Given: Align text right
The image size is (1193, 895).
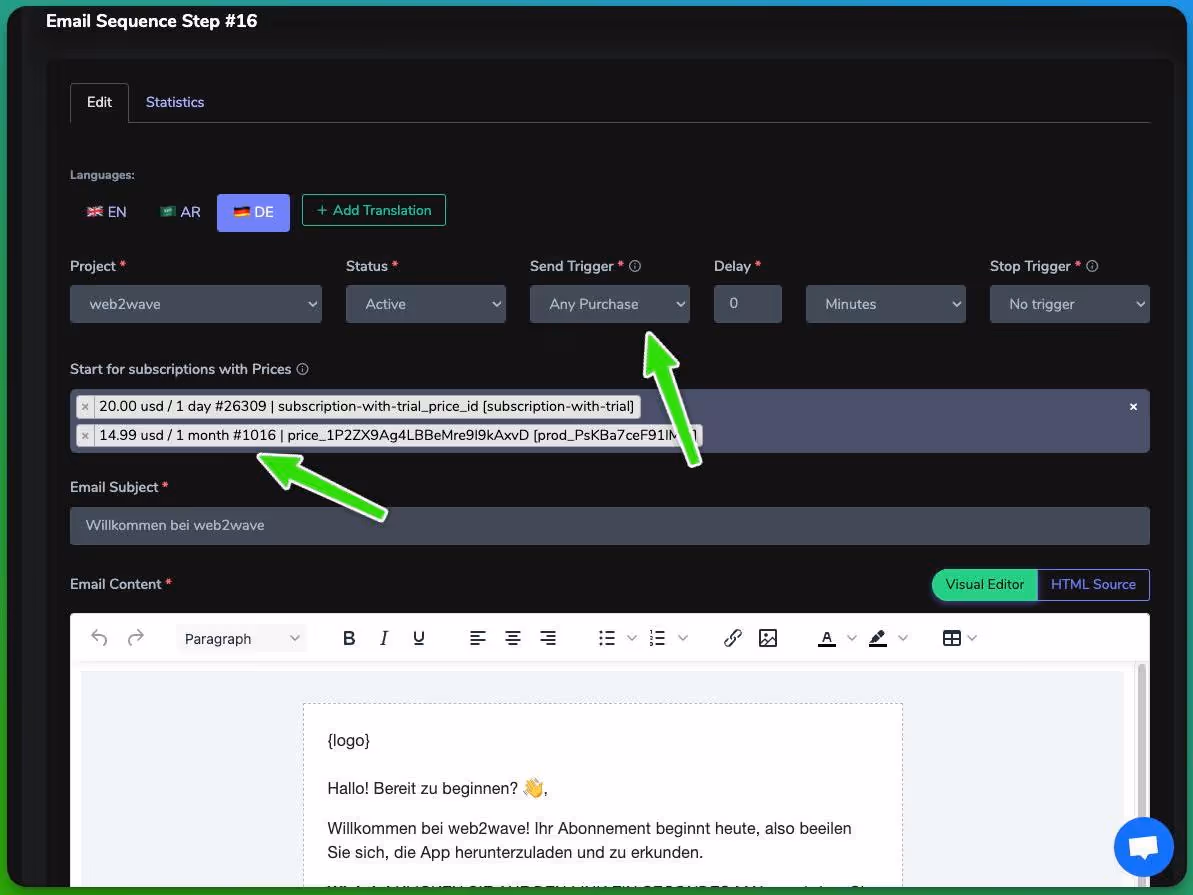Looking at the screenshot, I should pyautogui.click(x=548, y=638).
